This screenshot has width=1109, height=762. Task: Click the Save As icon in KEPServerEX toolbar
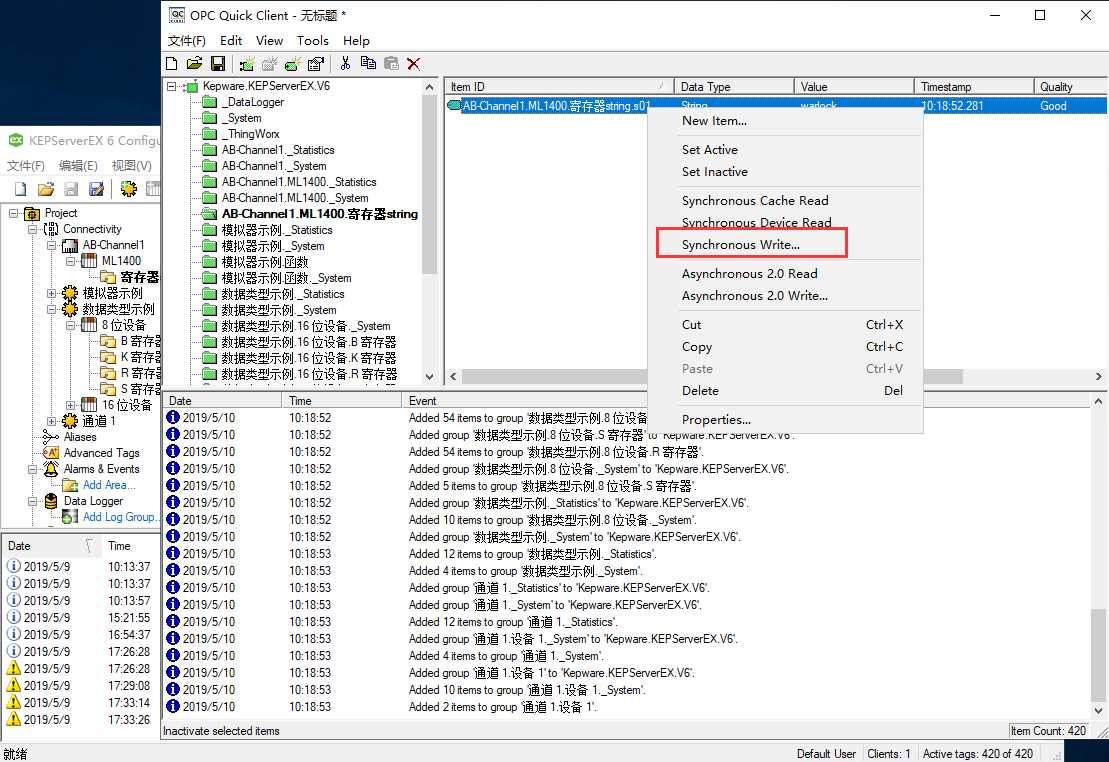[96, 189]
